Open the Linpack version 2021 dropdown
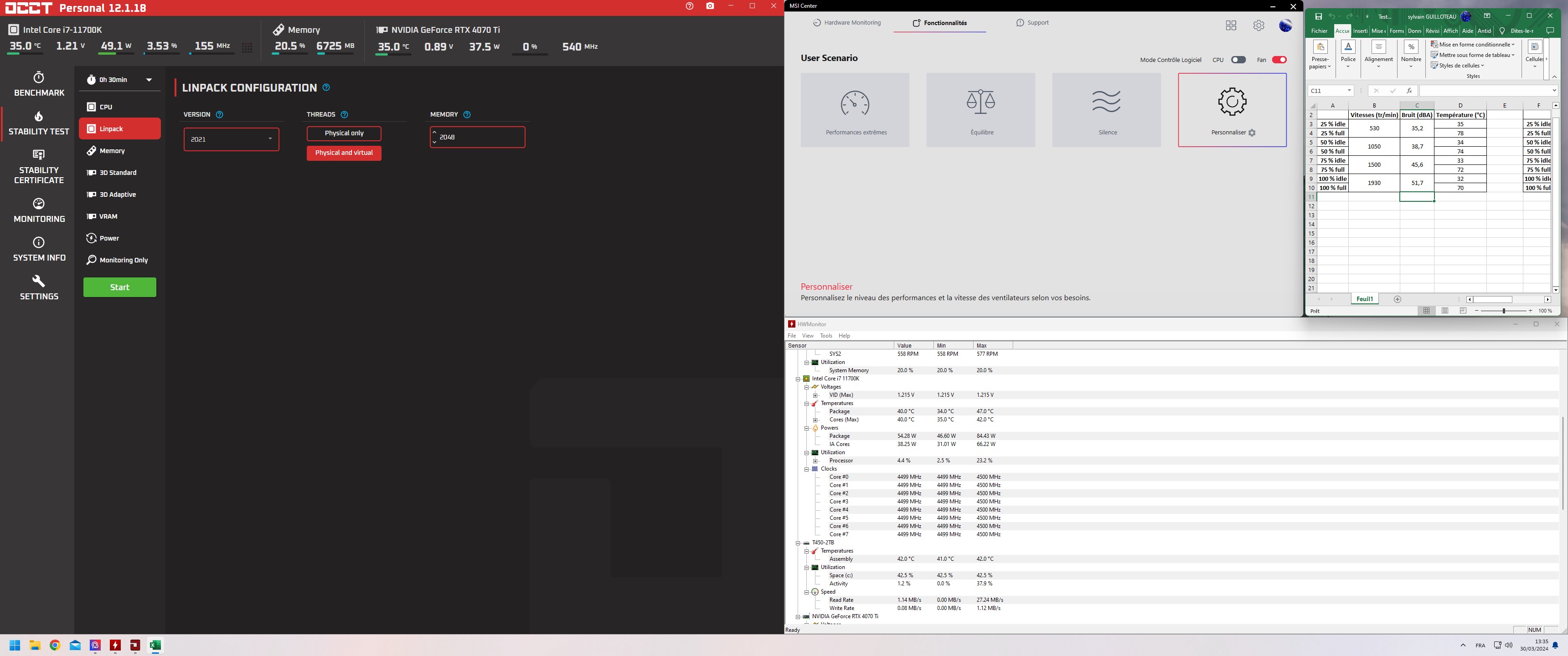The width and height of the screenshot is (1568, 656). click(x=231, y=139)
